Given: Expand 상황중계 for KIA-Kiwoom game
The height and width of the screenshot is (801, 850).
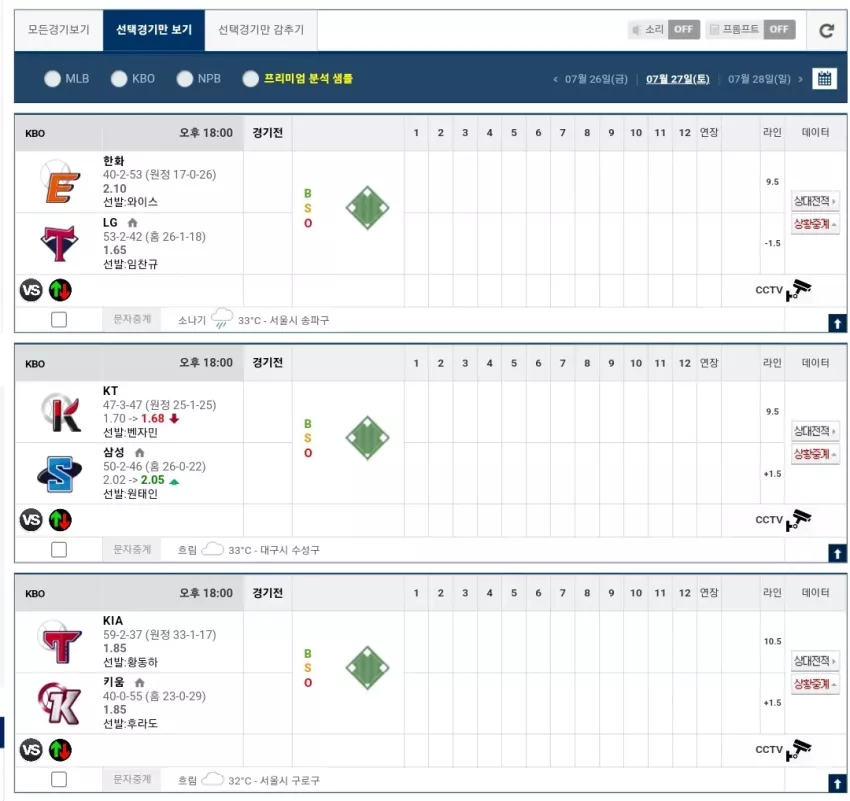Looking at the screenshot, I should tap(815, 683).
